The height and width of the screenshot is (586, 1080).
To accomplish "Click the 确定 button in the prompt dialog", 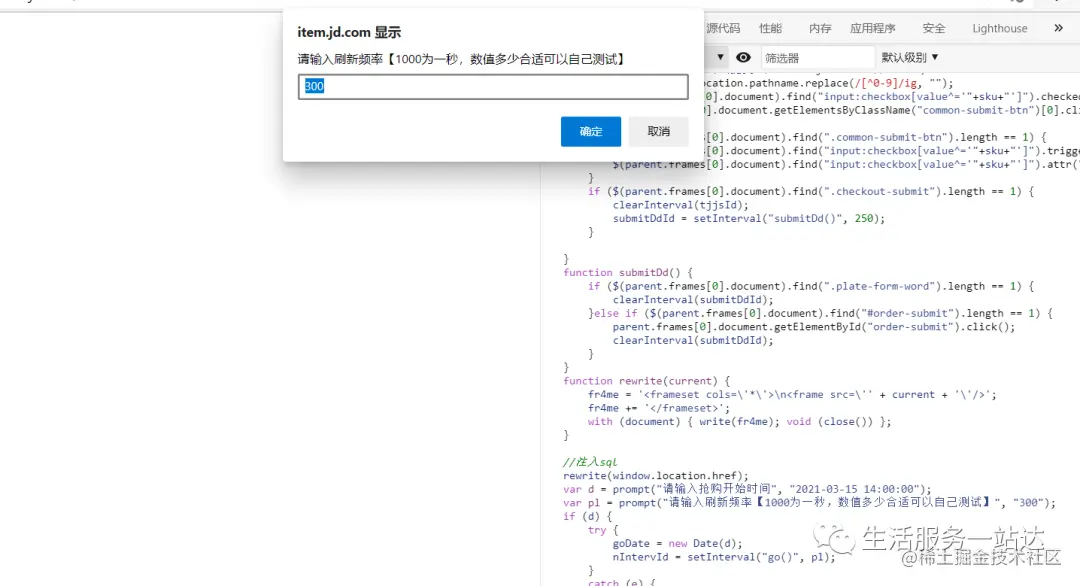I will (x=590, y=131).
